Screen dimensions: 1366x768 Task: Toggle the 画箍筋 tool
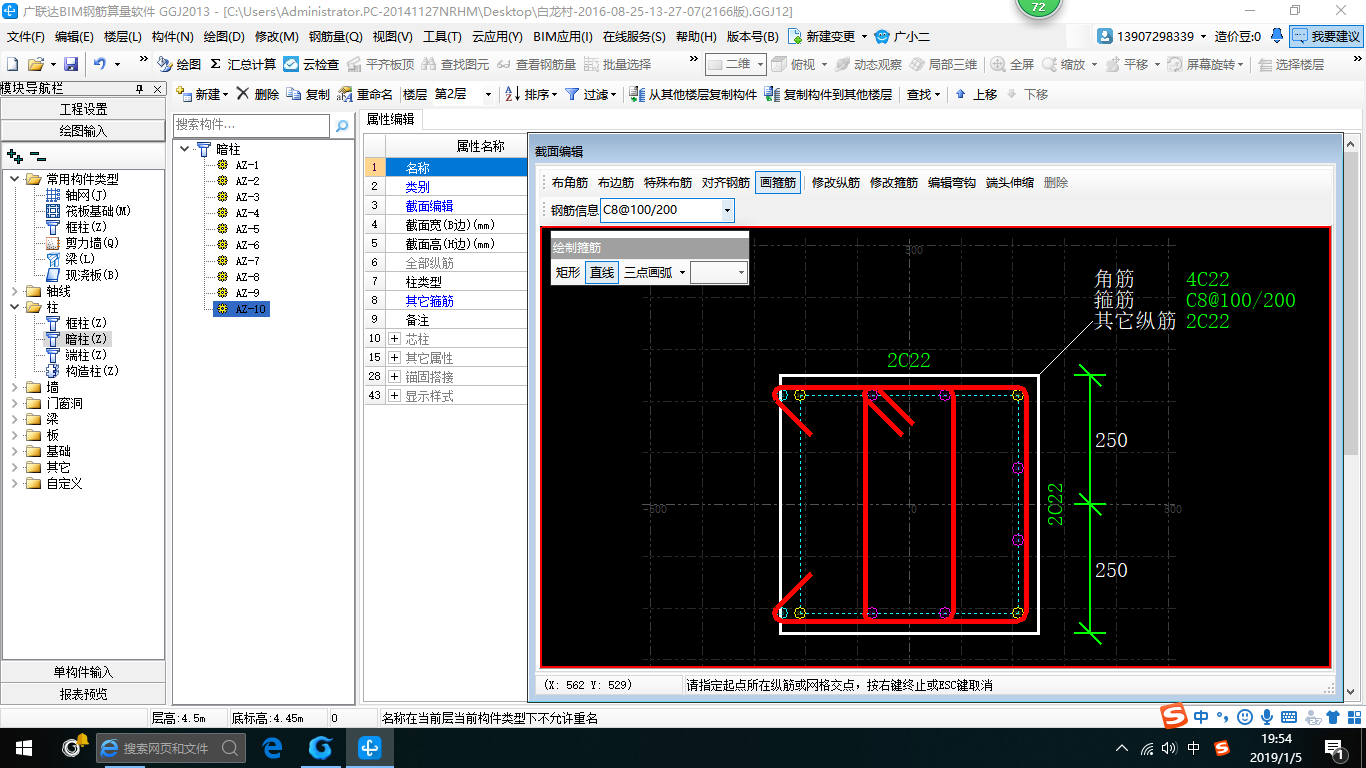(x=778, y=183)
